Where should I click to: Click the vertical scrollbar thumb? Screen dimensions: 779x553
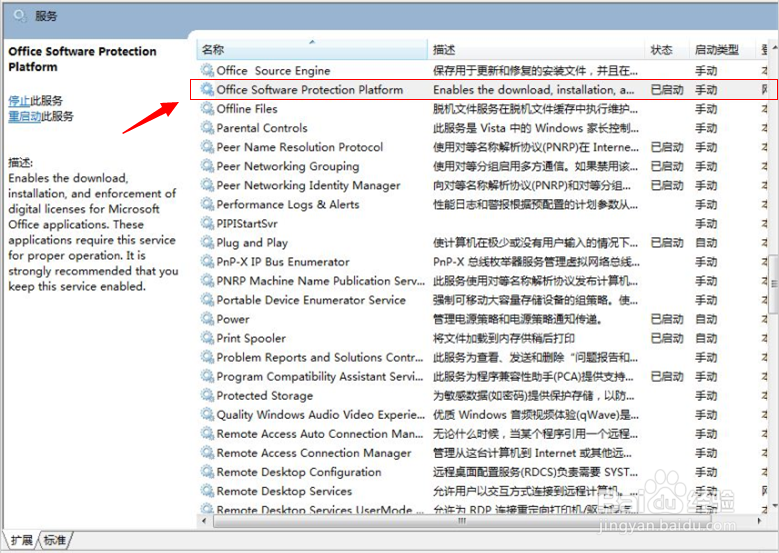click(774, 284)
